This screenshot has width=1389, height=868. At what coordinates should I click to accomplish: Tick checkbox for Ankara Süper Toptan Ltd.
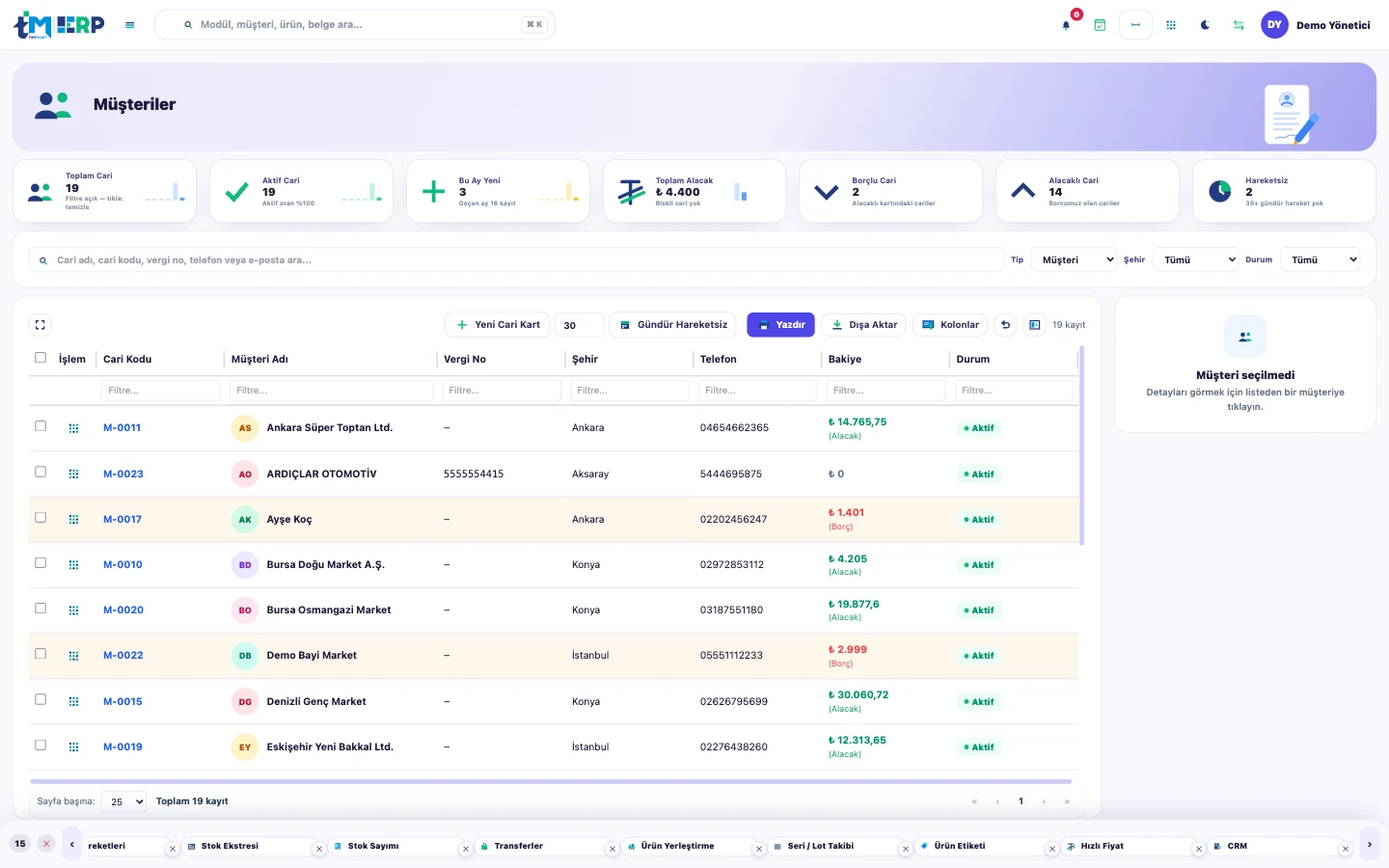click(41, 426)
